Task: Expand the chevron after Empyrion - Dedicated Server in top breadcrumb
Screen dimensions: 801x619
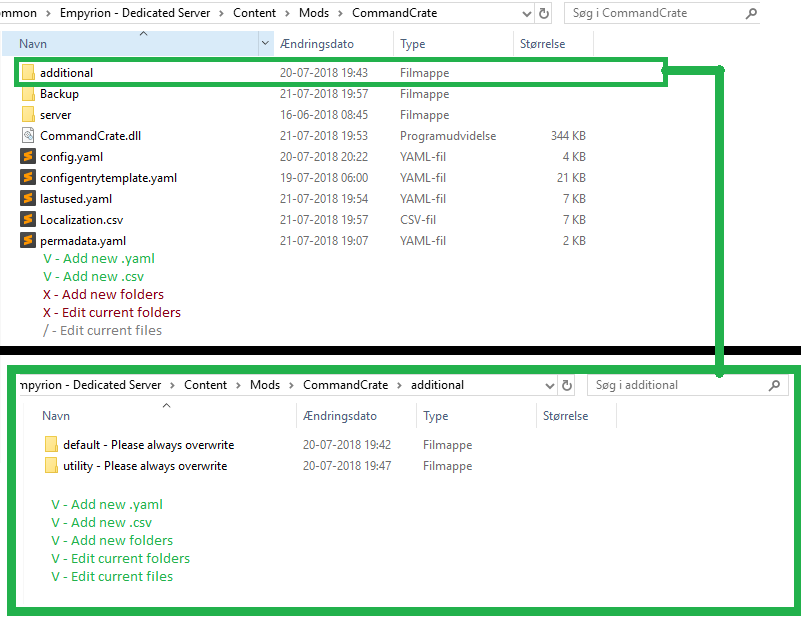Action: tap(221, 13)
